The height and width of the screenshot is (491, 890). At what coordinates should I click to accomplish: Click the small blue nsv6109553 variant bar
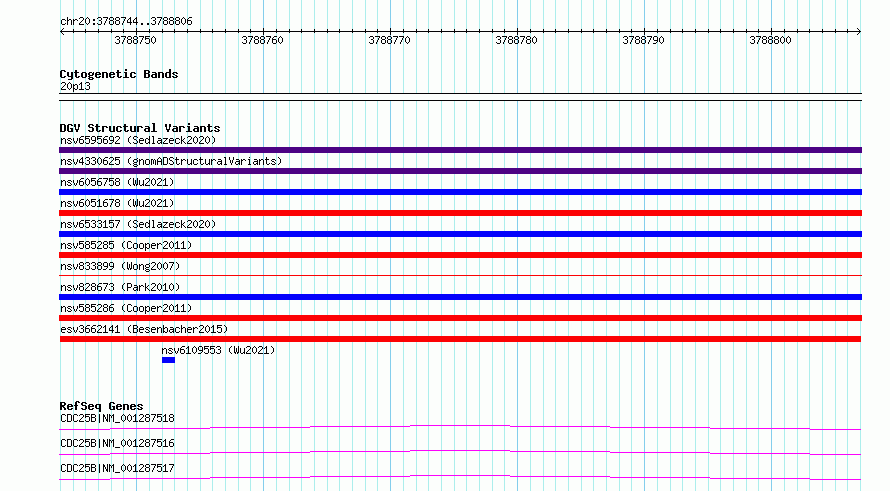coord(168,360)
